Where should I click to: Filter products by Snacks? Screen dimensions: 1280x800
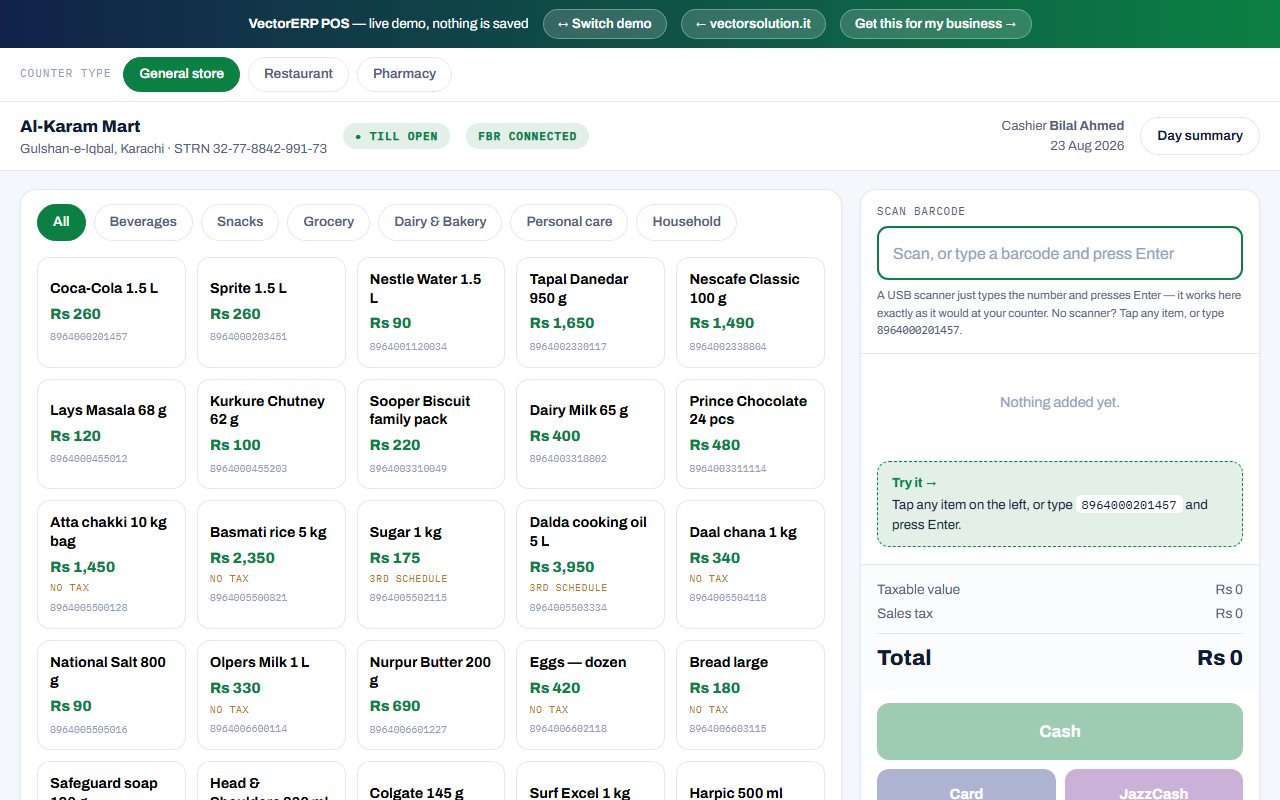coord(240,222)
